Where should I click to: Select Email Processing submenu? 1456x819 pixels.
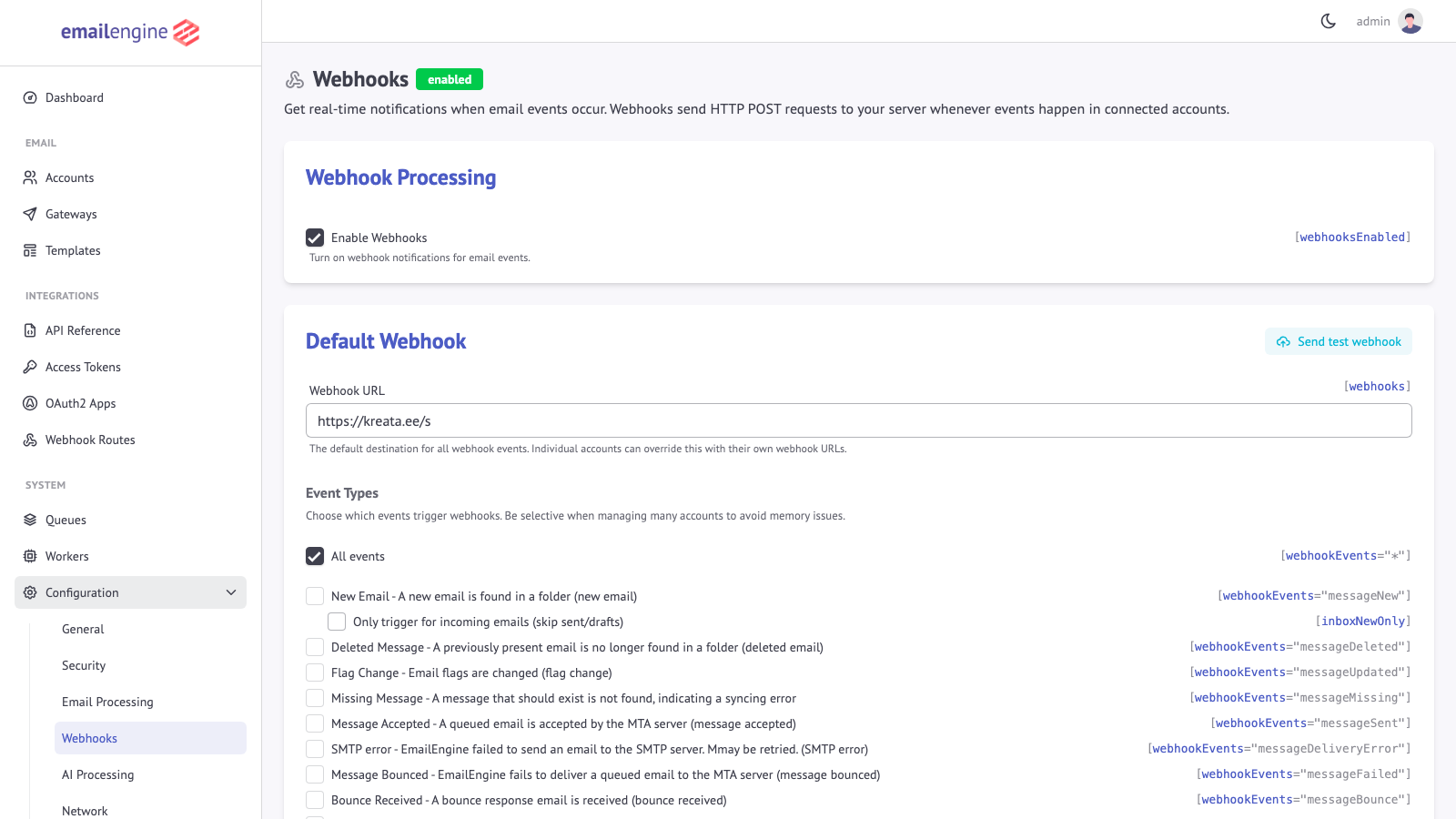(150, 702)
